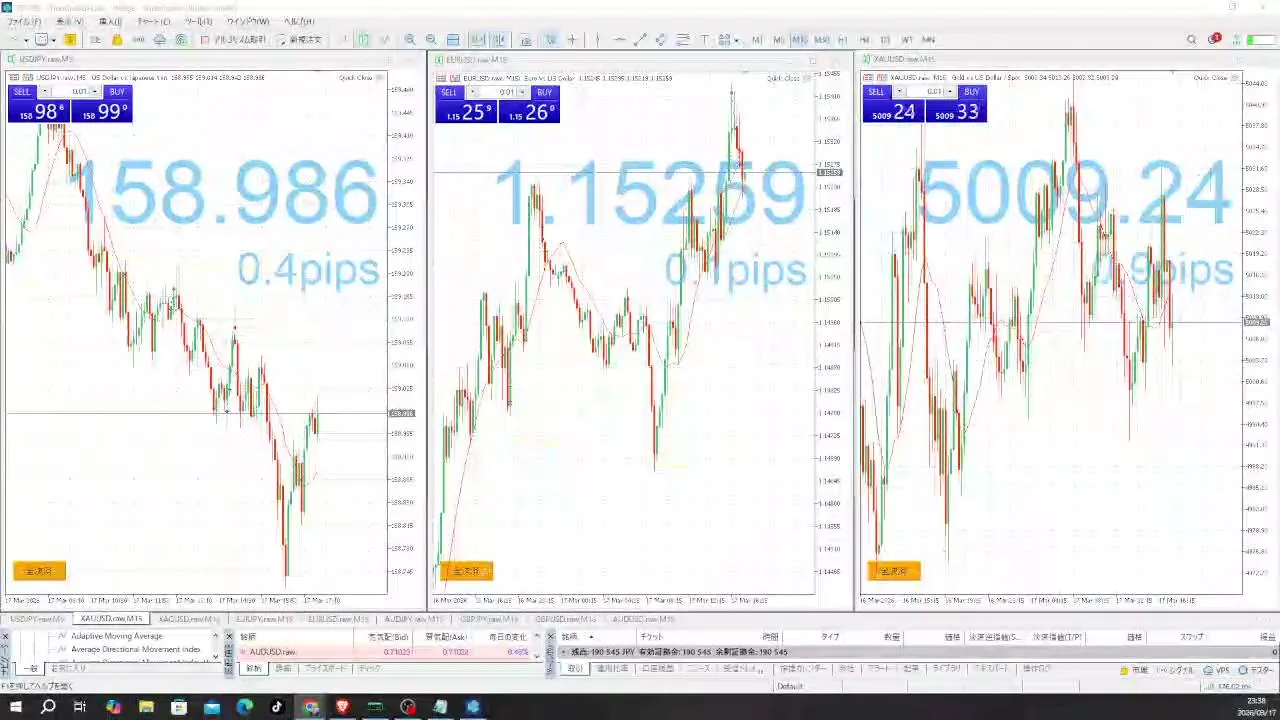
Task: Increase EURUSD lot volume with up arrow
Action: [523, 92]
